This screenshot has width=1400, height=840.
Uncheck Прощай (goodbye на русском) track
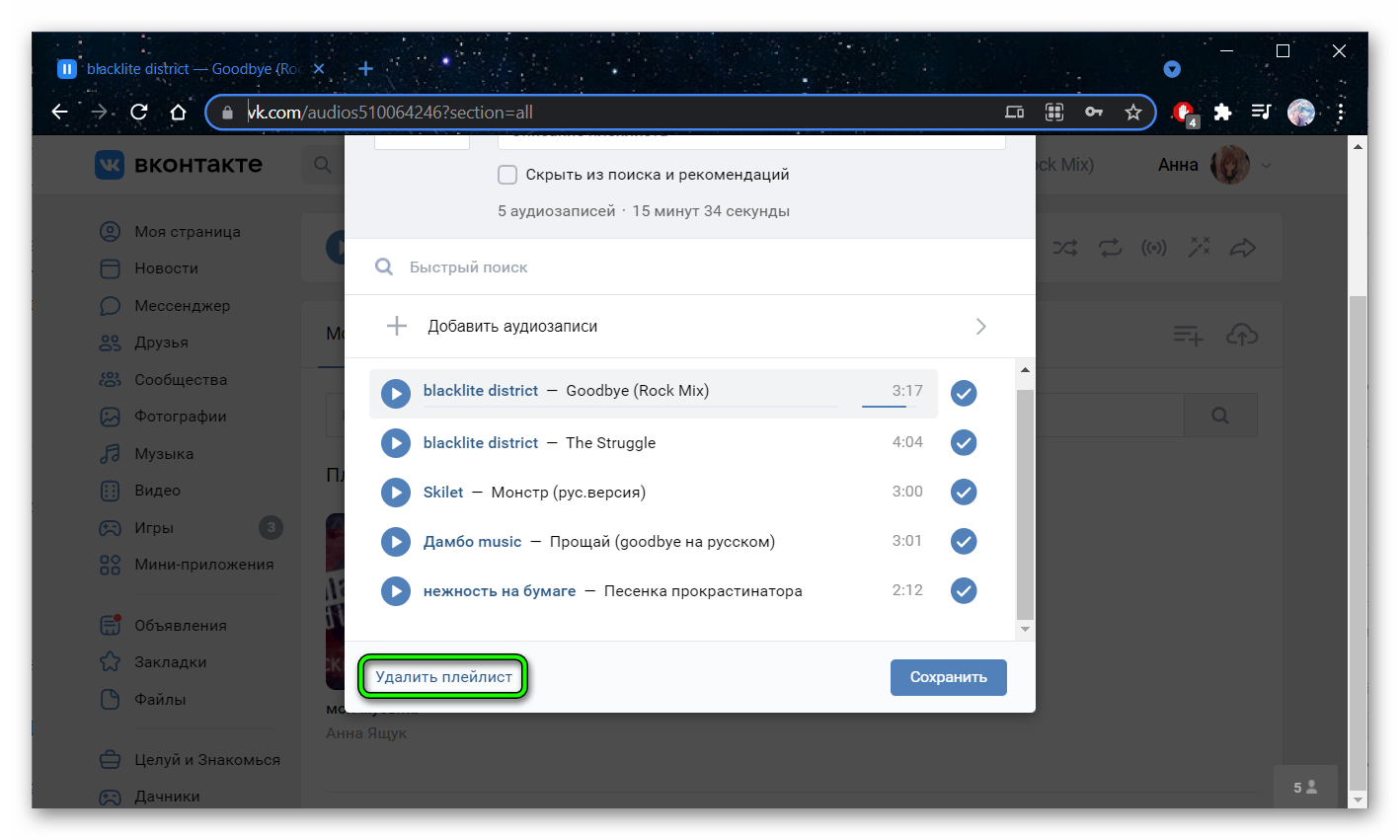click(x=964, y=542)
